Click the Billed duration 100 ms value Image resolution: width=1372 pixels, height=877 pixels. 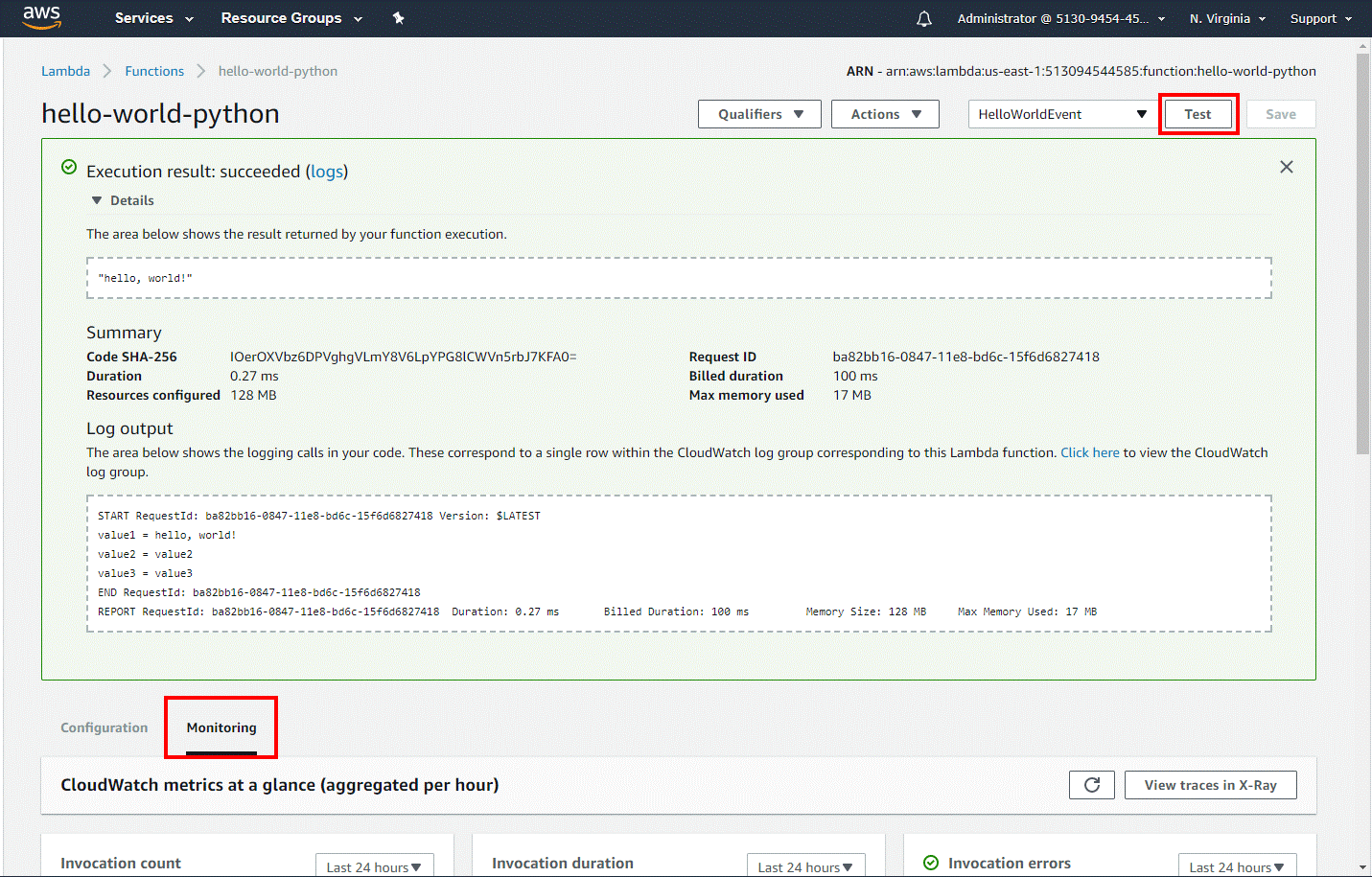(855, 376)
